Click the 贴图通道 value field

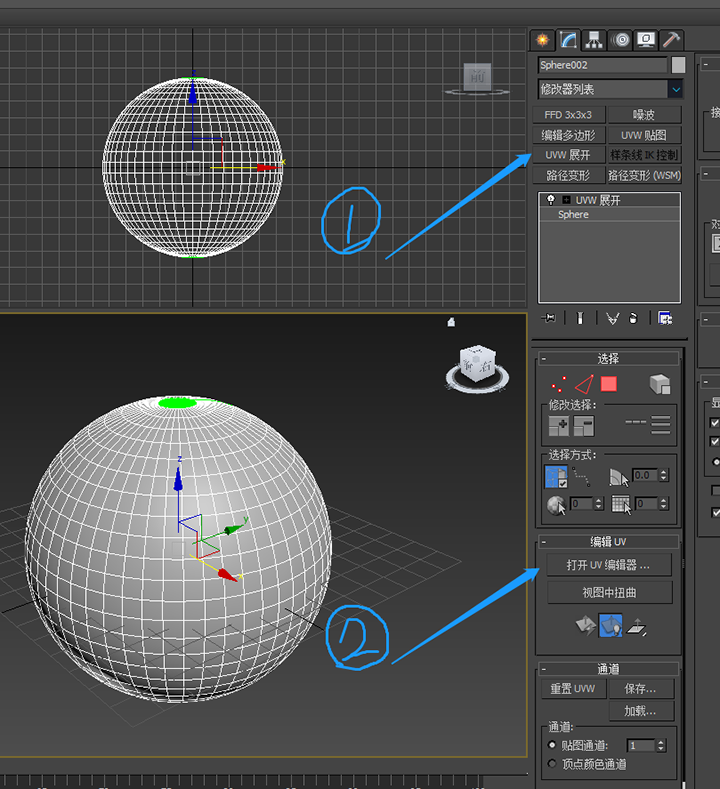tap(641, 746)
